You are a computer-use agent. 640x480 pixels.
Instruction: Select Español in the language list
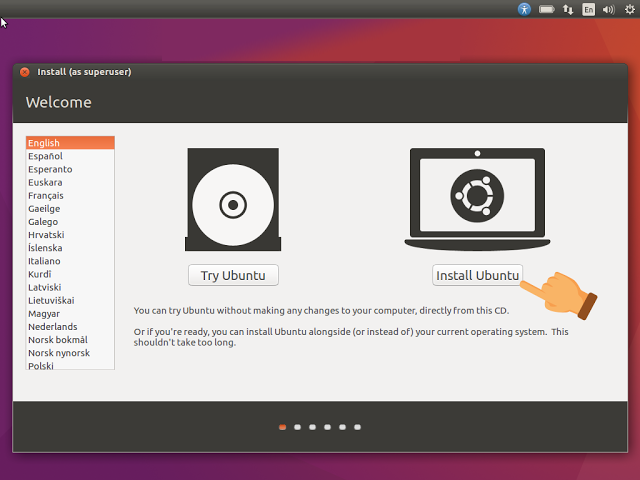(x=70, y=156)
